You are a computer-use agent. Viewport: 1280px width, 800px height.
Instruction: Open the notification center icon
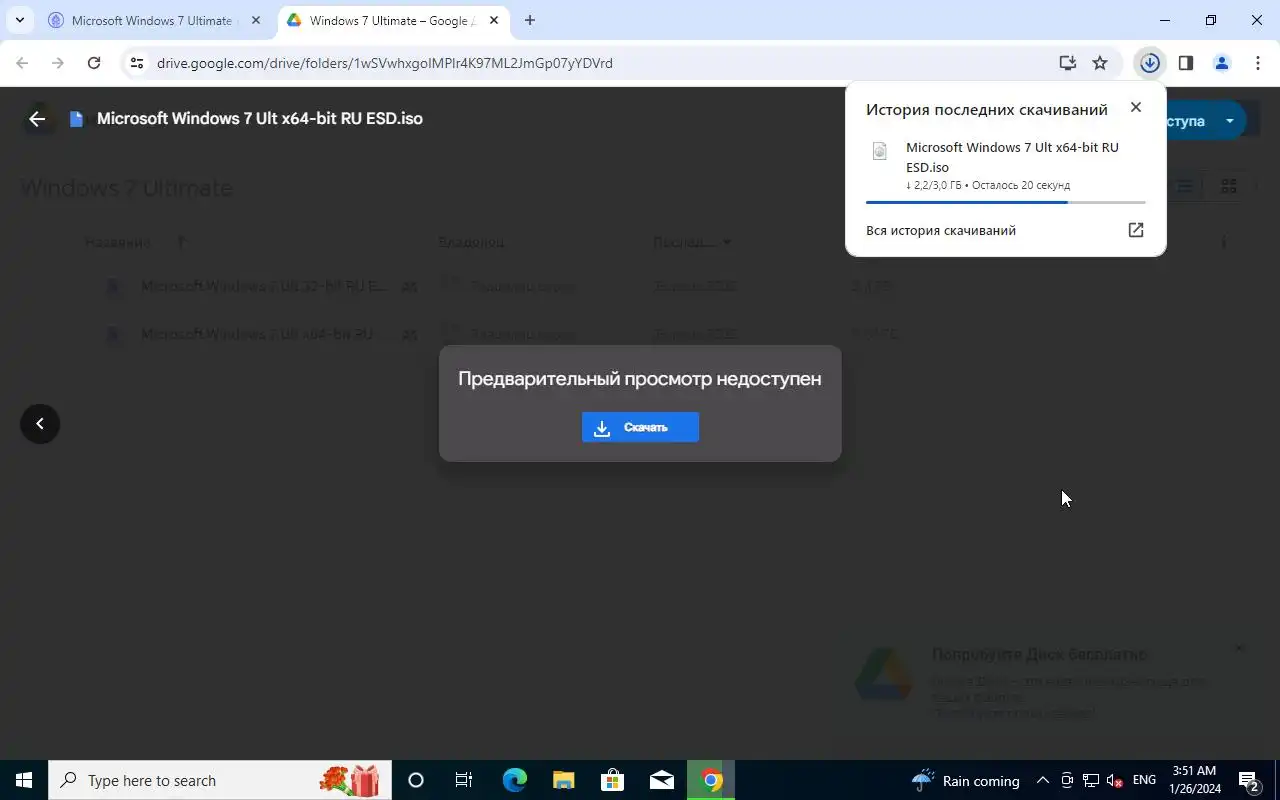pos(1248,780)
